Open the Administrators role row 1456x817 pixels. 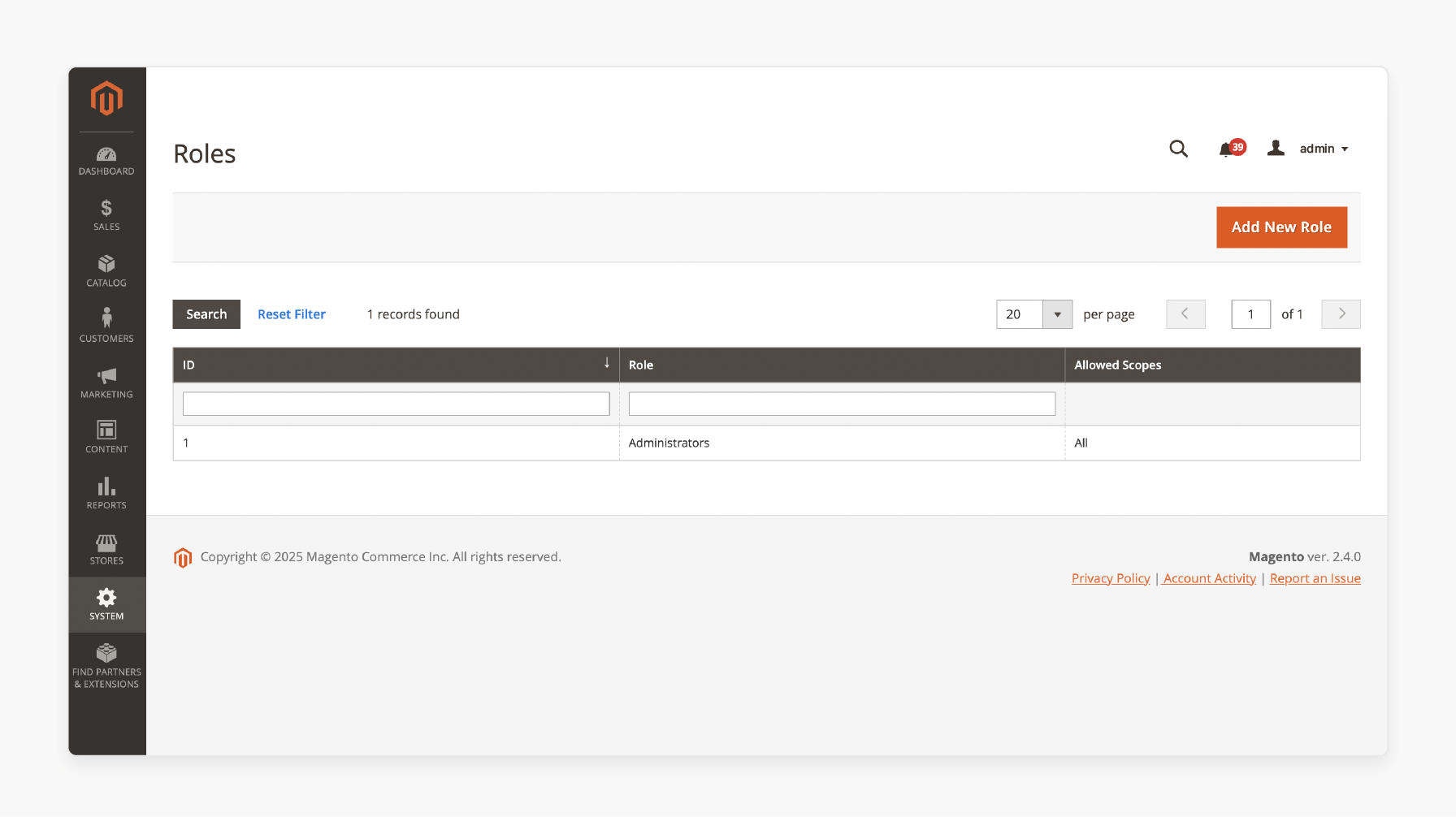point(766,443)
